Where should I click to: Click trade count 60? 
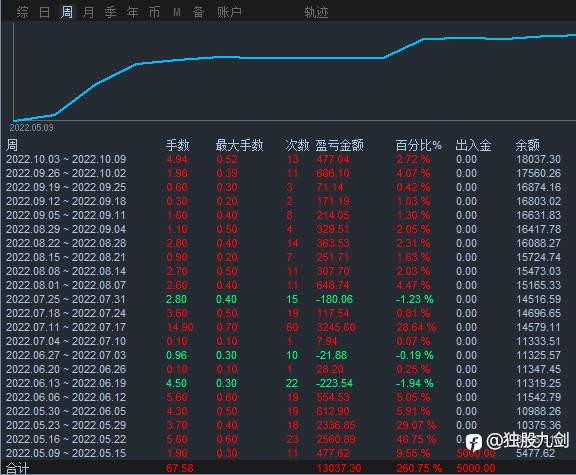coord(292,327)
